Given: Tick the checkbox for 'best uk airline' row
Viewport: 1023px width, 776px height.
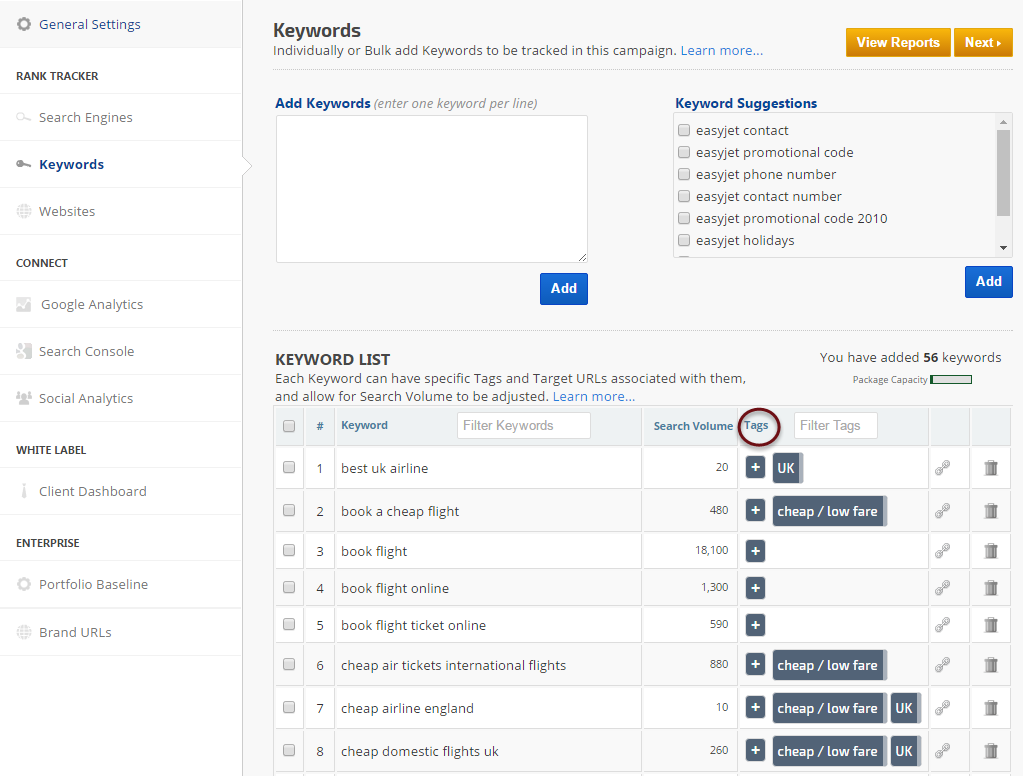Looking at the screenshot, I should click(x=289, y=467).
